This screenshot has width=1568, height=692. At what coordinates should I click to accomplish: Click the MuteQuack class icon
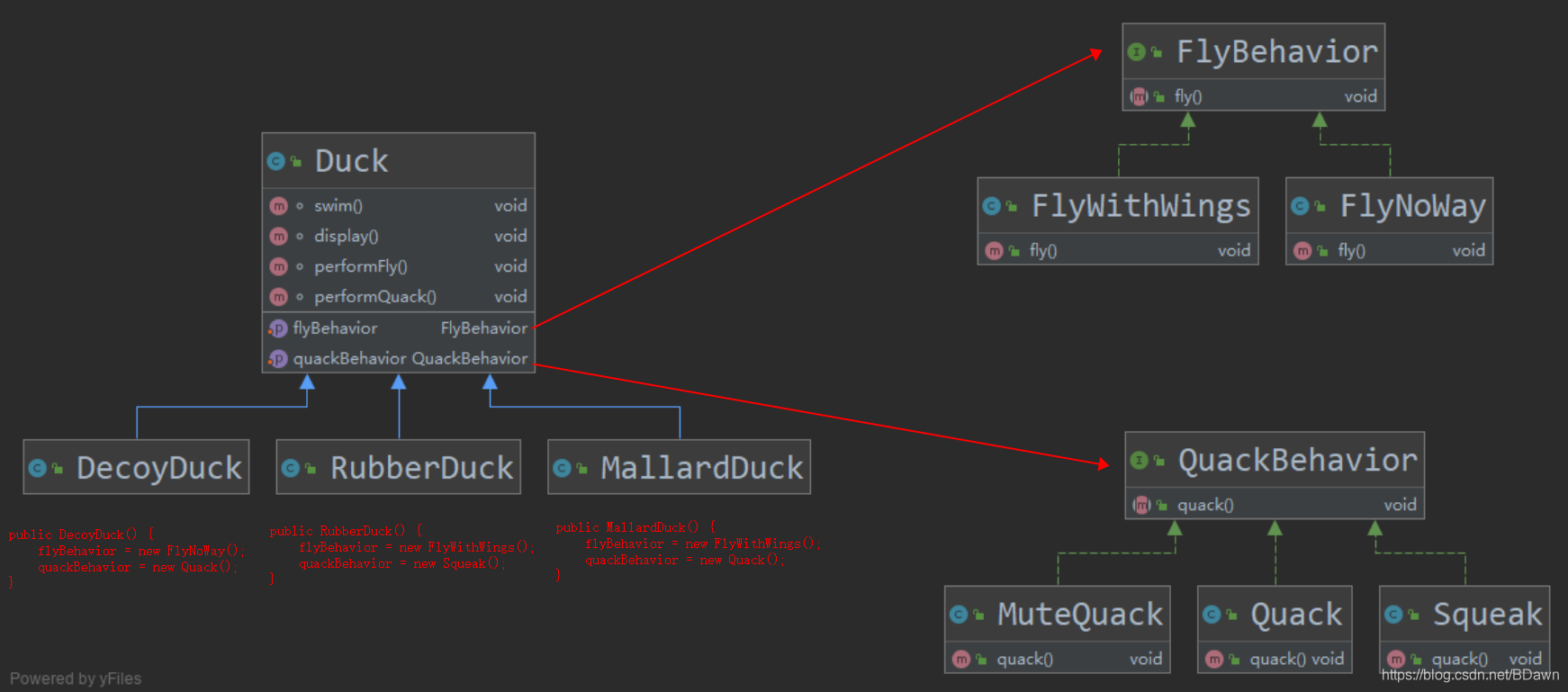tap(959, 615)
